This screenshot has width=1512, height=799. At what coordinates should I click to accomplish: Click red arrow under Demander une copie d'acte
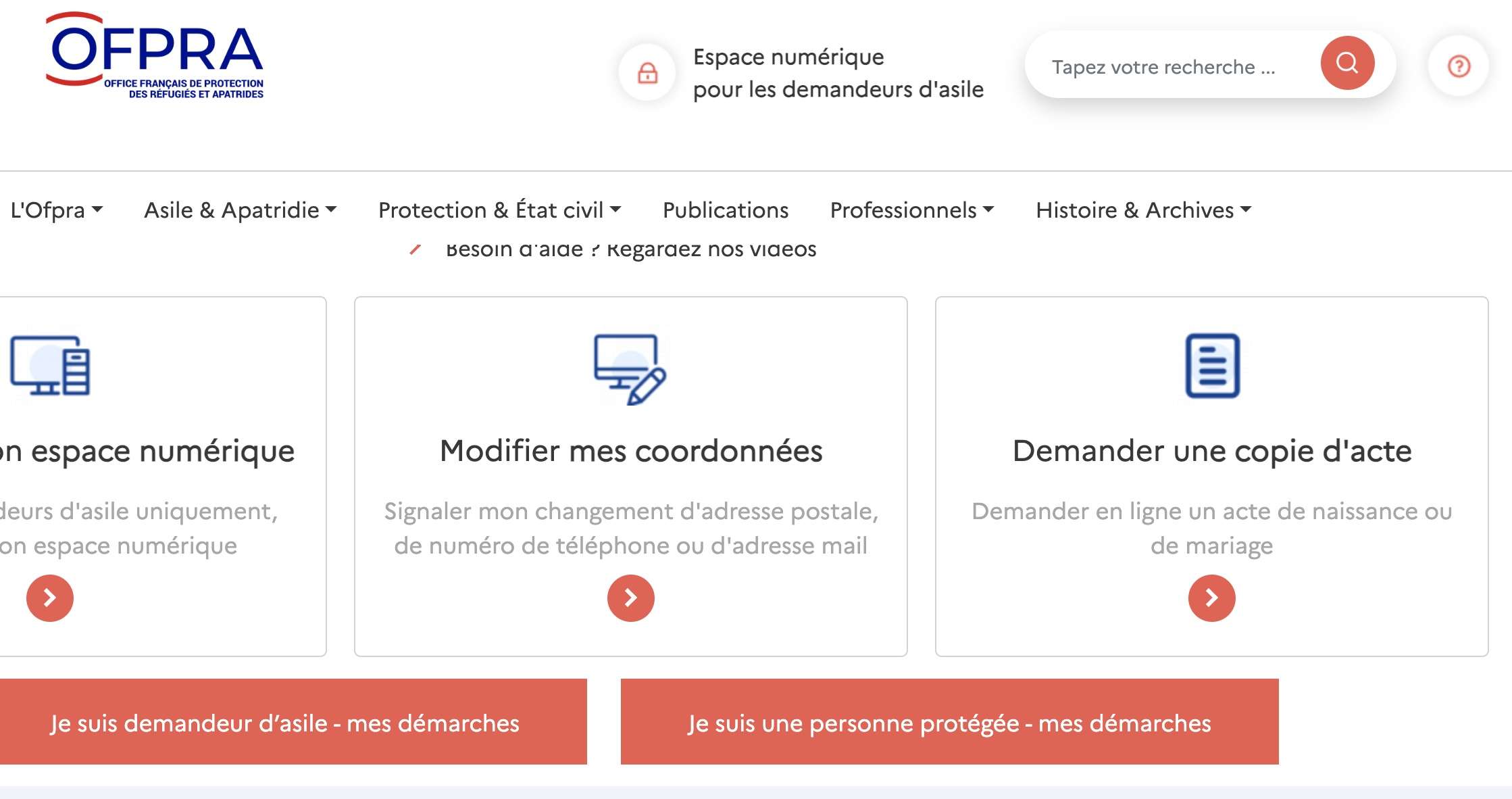(1211, 598)
